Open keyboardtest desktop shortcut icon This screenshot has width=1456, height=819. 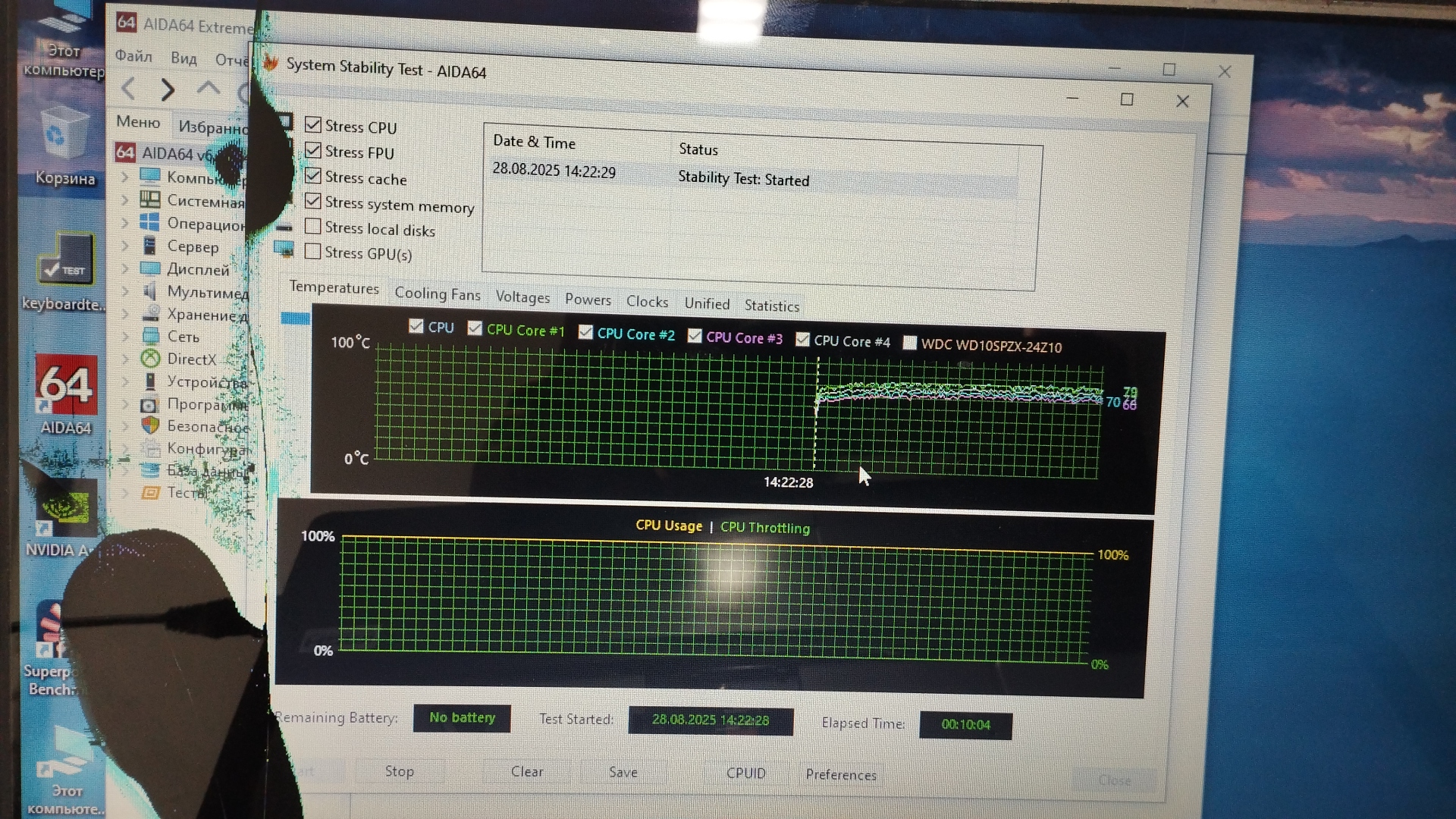coord(66,262)
